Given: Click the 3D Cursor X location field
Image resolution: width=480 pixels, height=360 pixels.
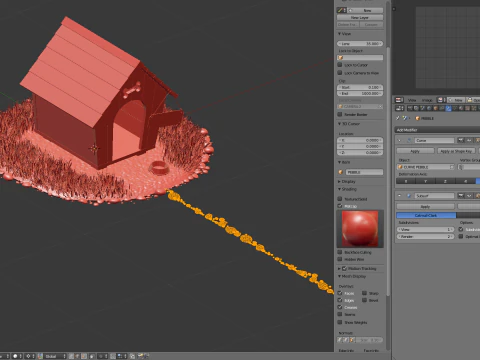Looking at the screenshot, I should point(360,140).
